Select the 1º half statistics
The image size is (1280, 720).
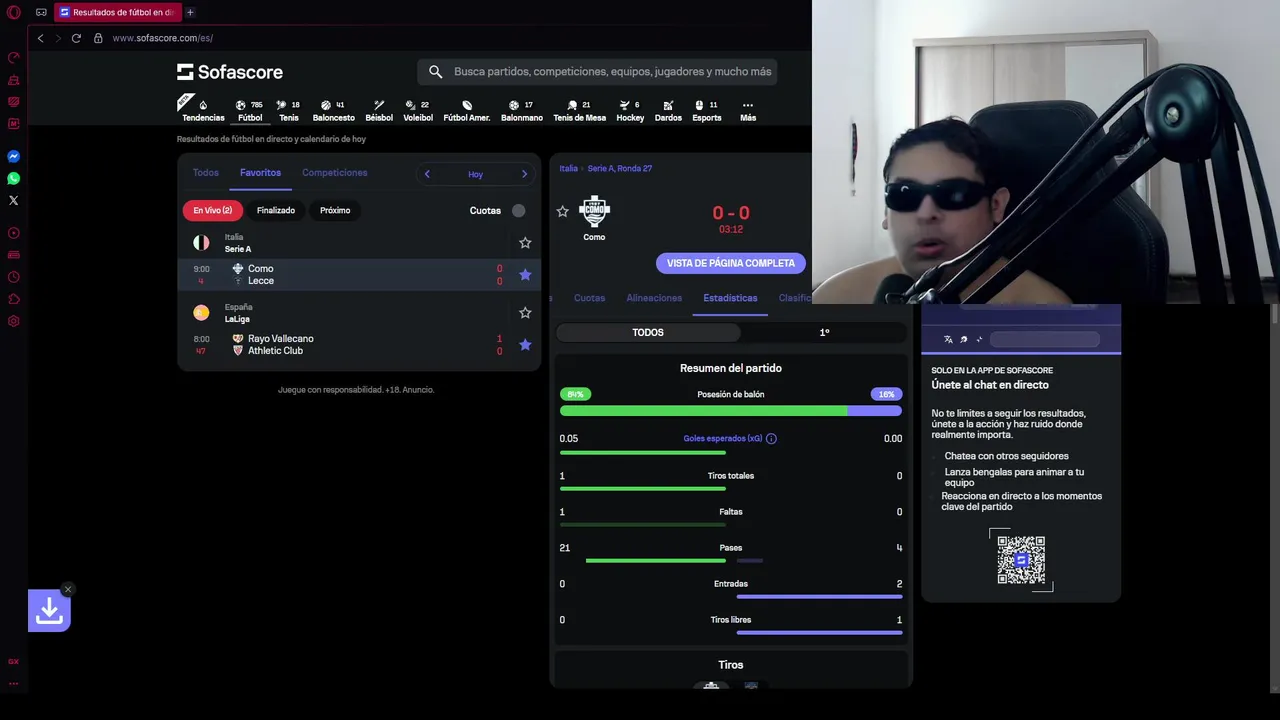(x=824, y=332)
